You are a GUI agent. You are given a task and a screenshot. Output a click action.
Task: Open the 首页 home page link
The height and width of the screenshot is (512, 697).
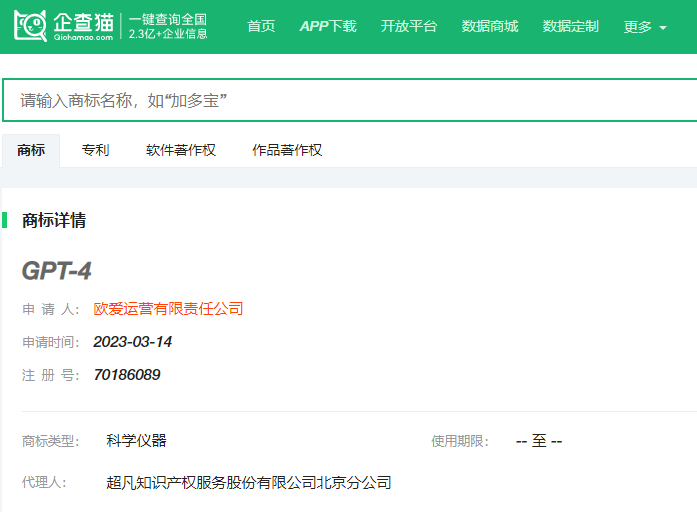[261, 26]
